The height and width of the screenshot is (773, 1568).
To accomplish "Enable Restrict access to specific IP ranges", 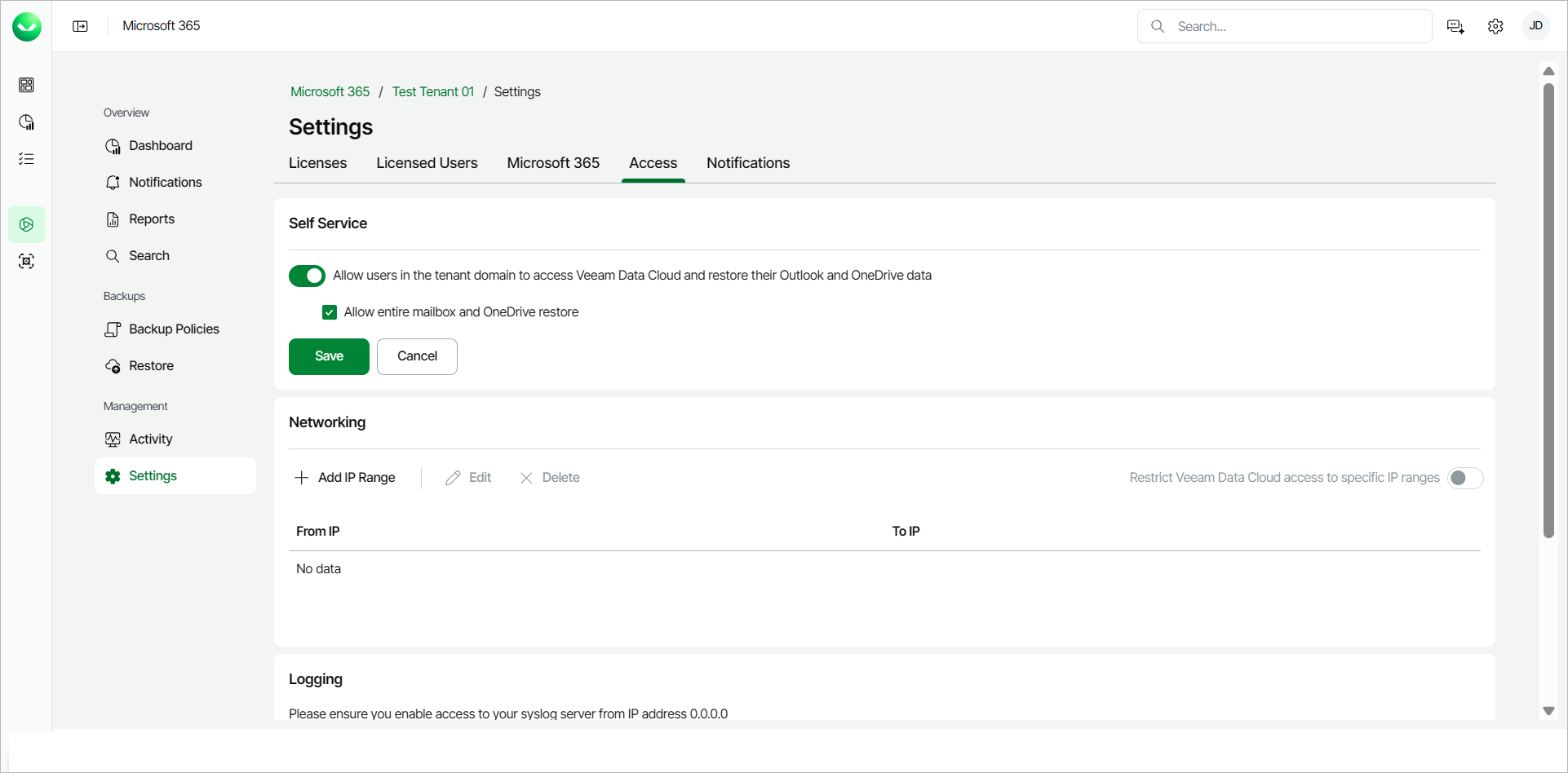I will [x=1464, y=478].
